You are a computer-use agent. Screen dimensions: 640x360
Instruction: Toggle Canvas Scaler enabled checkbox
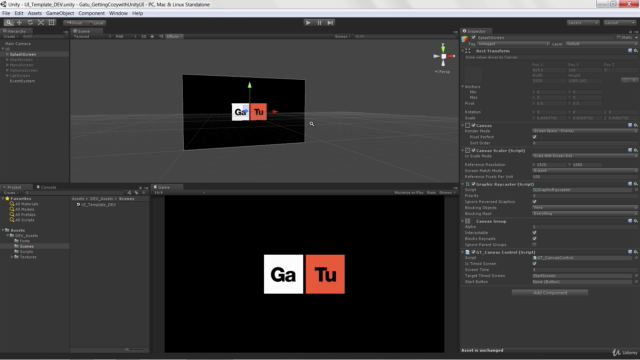[x=473, y=150]
